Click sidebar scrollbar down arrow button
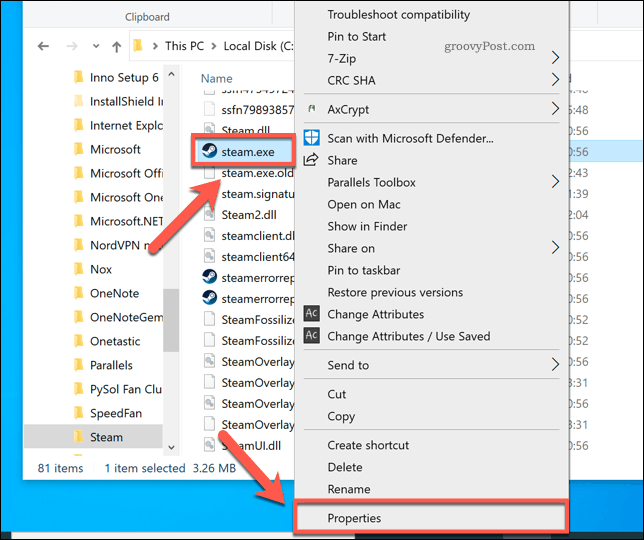 pyautogui.click(x=171, y=447)
